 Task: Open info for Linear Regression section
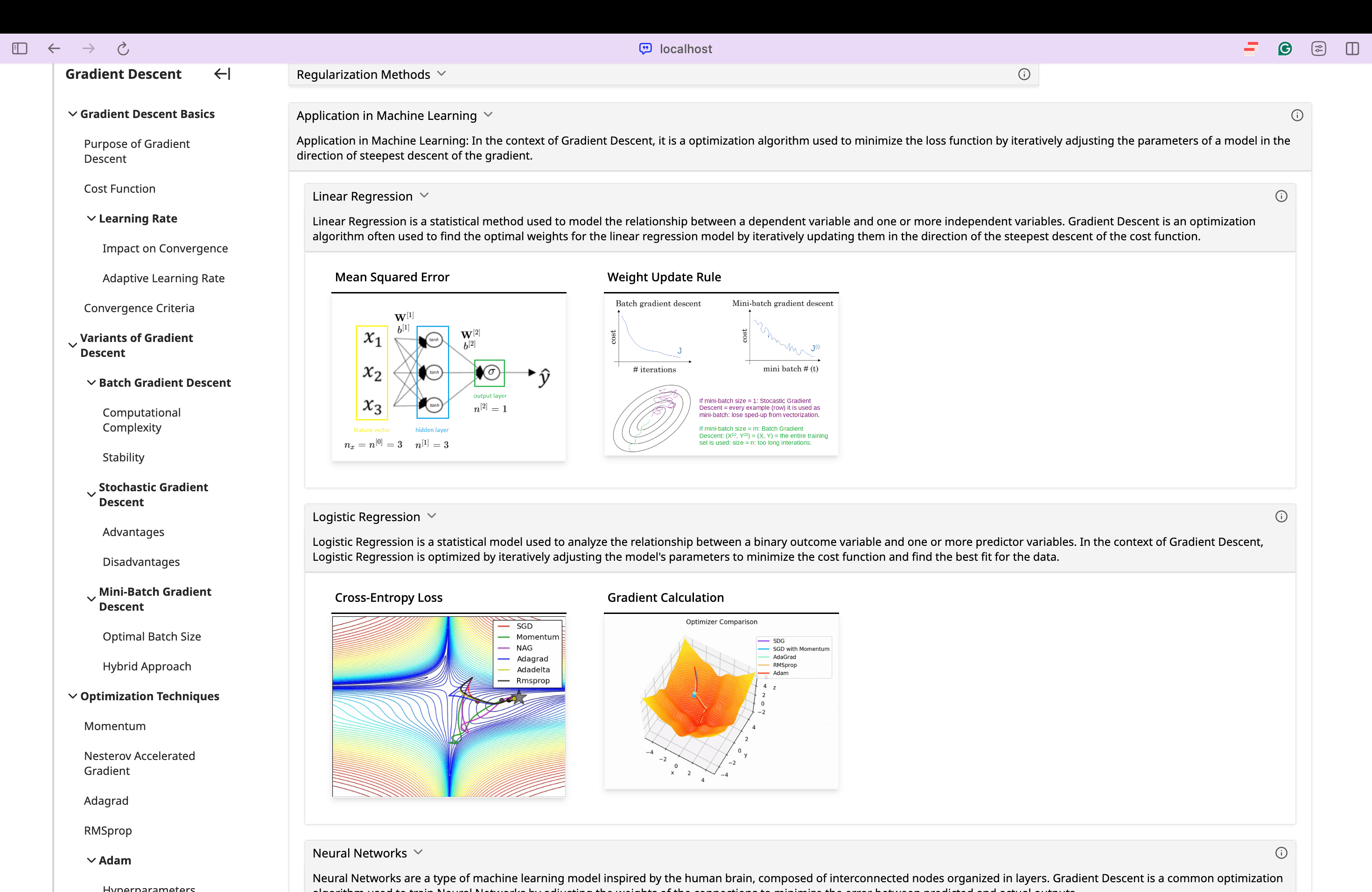point(1281,196)
